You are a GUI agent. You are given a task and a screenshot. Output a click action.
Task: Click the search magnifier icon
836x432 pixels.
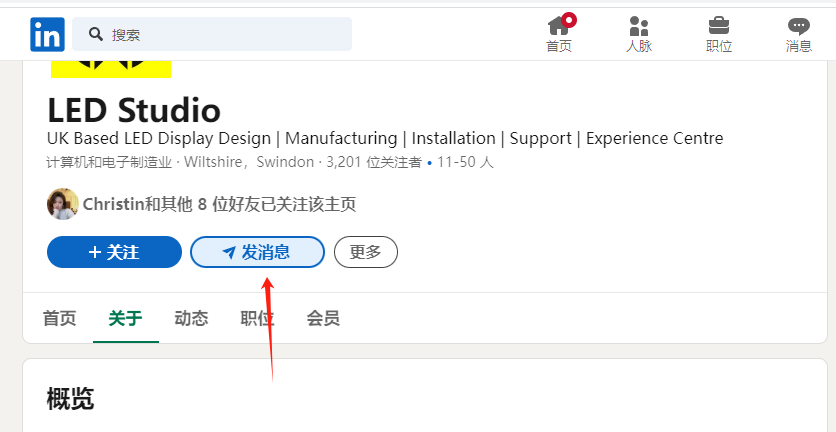point(96,34)
